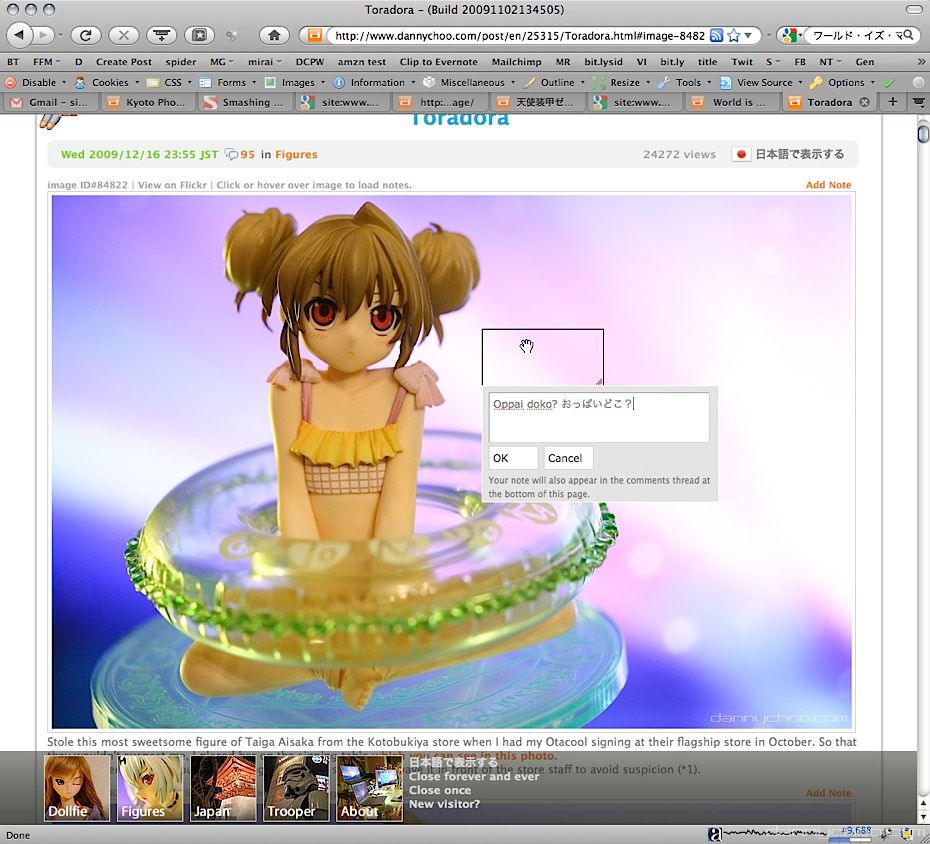Open a new tab with plus button
This screenshot has width=930, height=844.
[893, 102]
